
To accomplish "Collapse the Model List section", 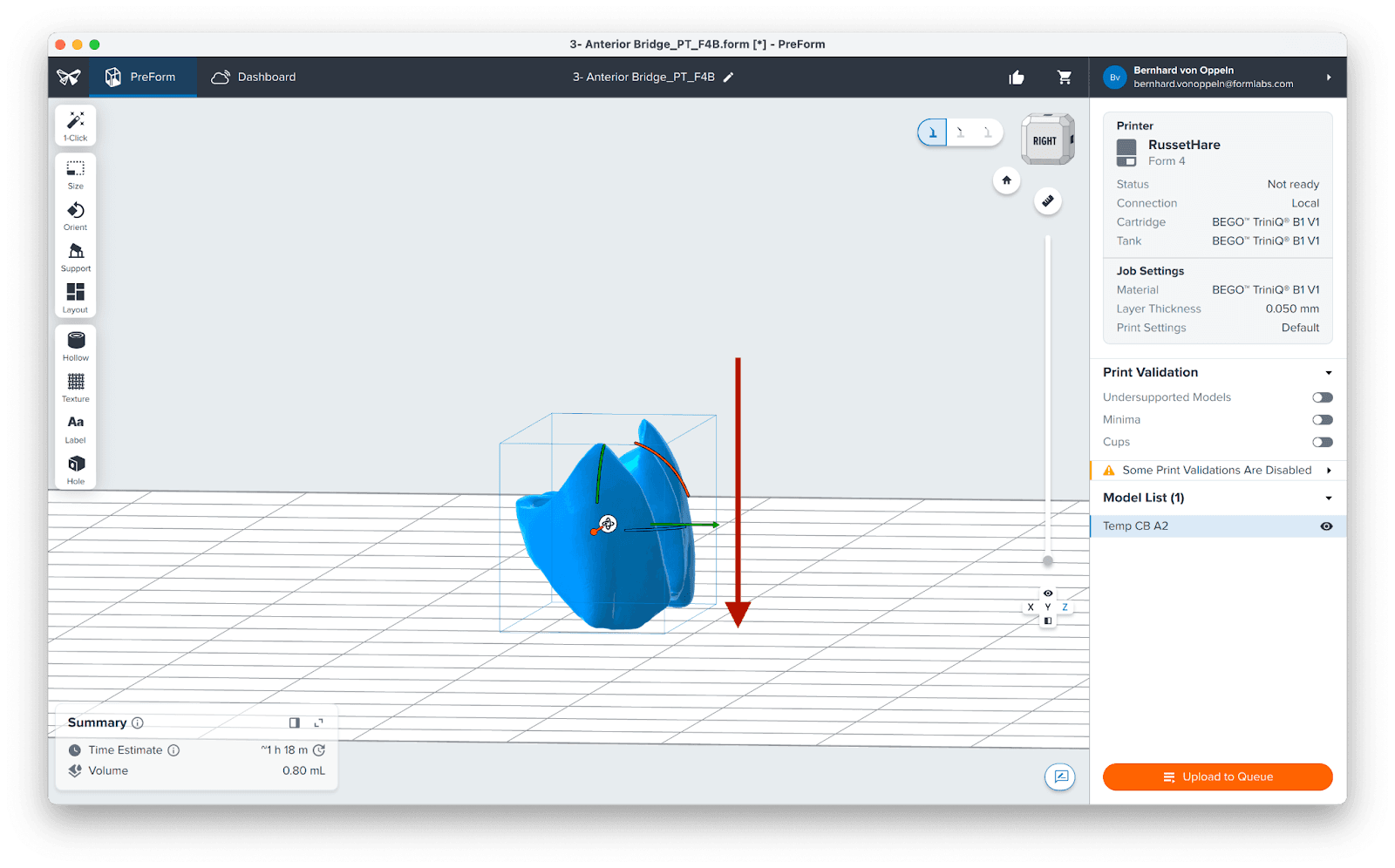I will pos(1329,498).
